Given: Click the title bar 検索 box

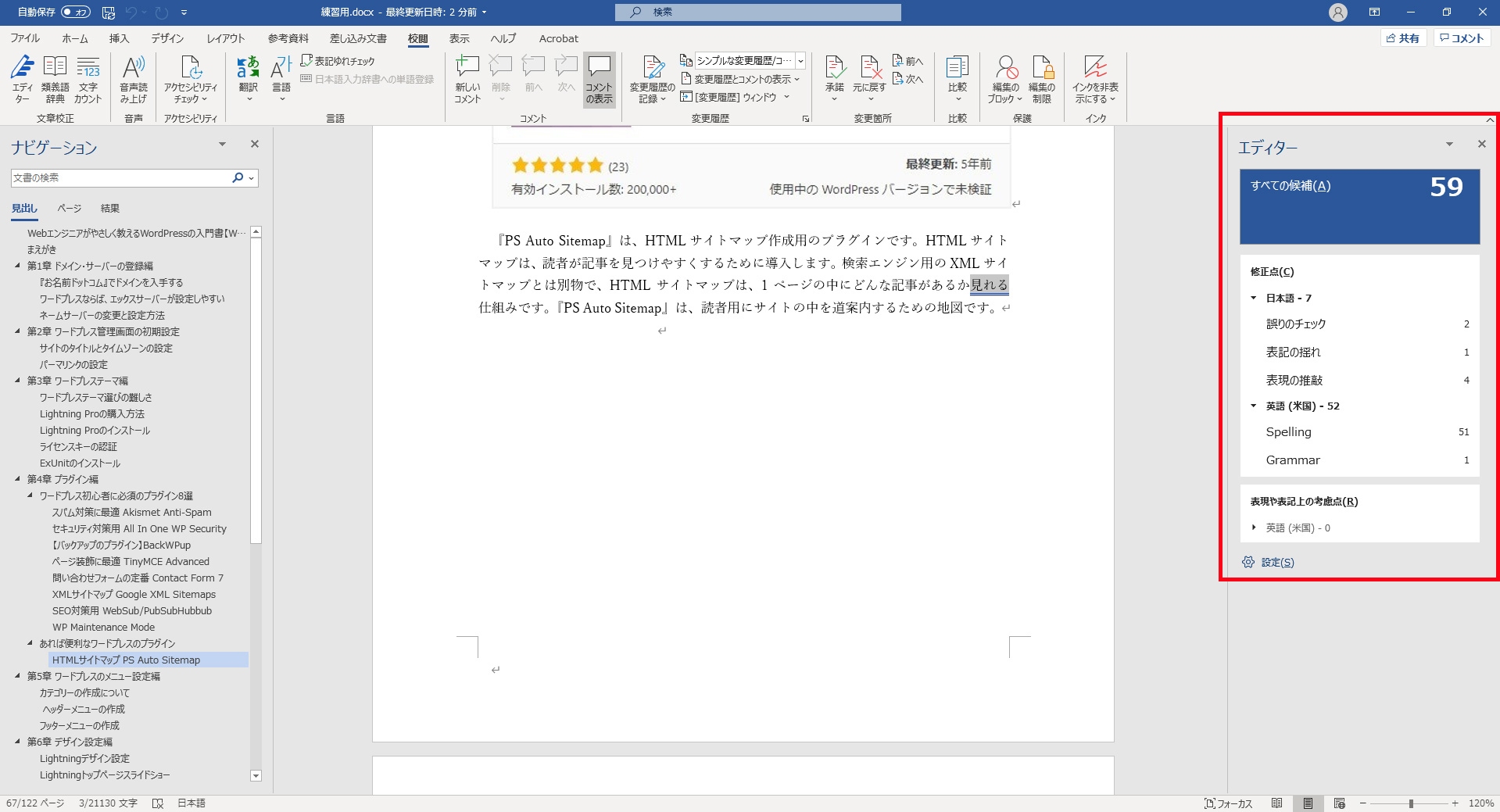Looking at the screenshot, I should coord(757,13).
